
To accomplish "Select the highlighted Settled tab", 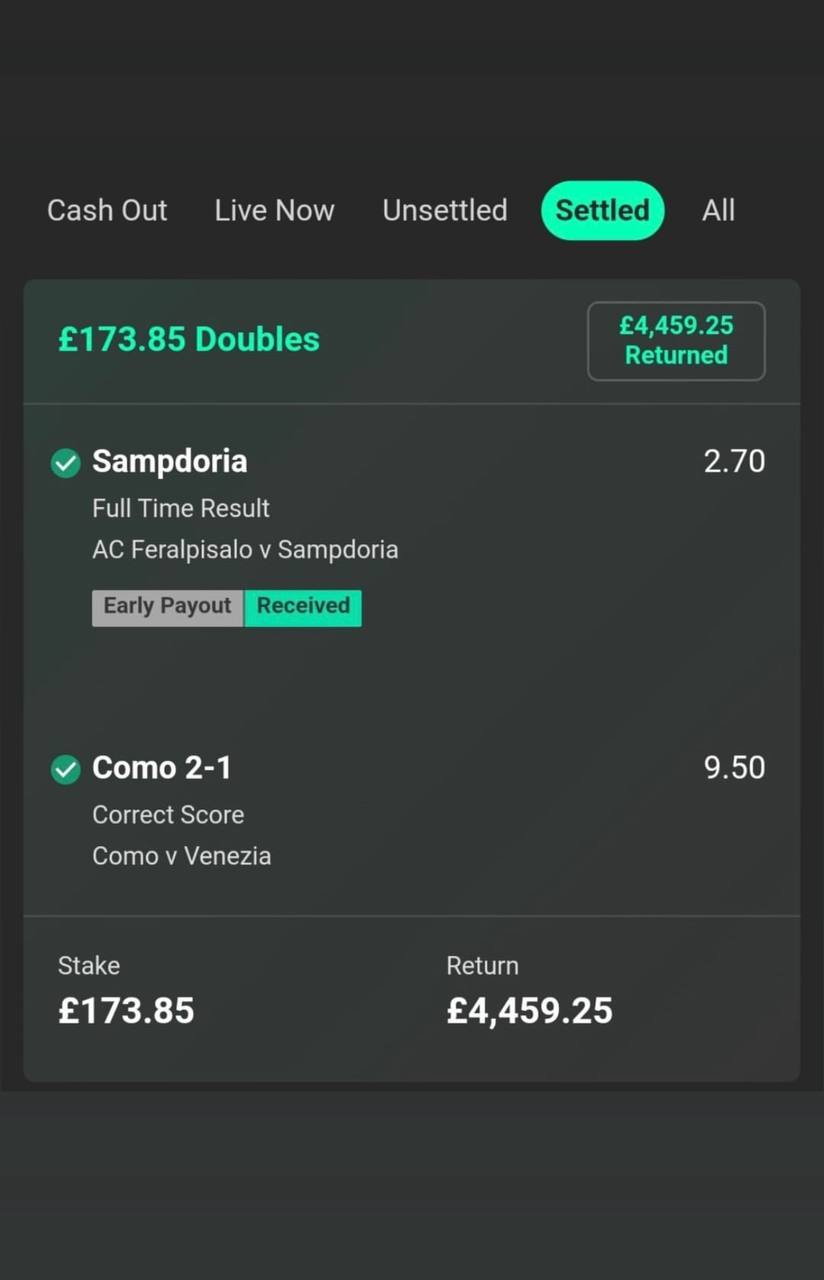I will coord(602,210).
